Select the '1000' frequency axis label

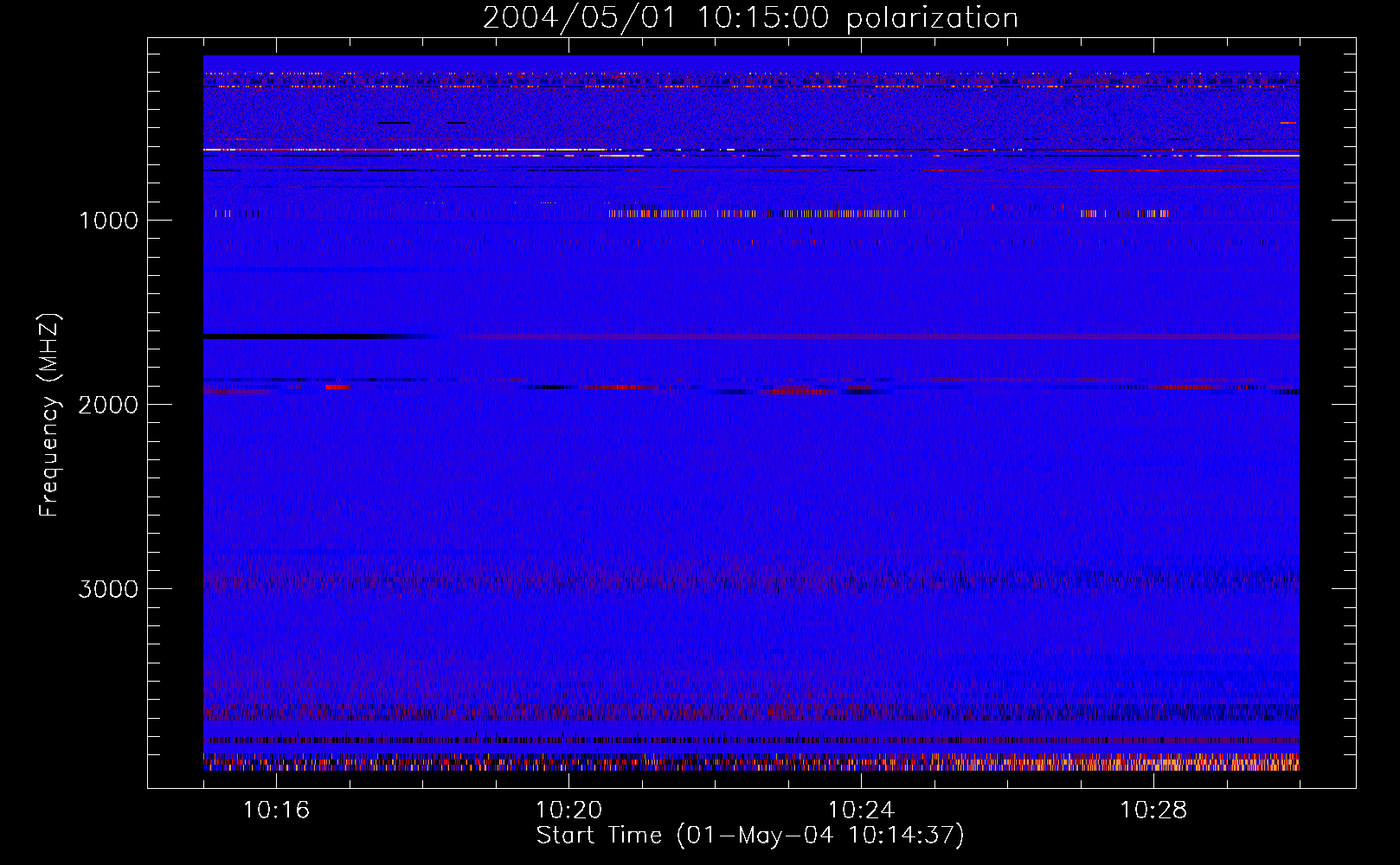pyautogui.click(x=108, y=221)
